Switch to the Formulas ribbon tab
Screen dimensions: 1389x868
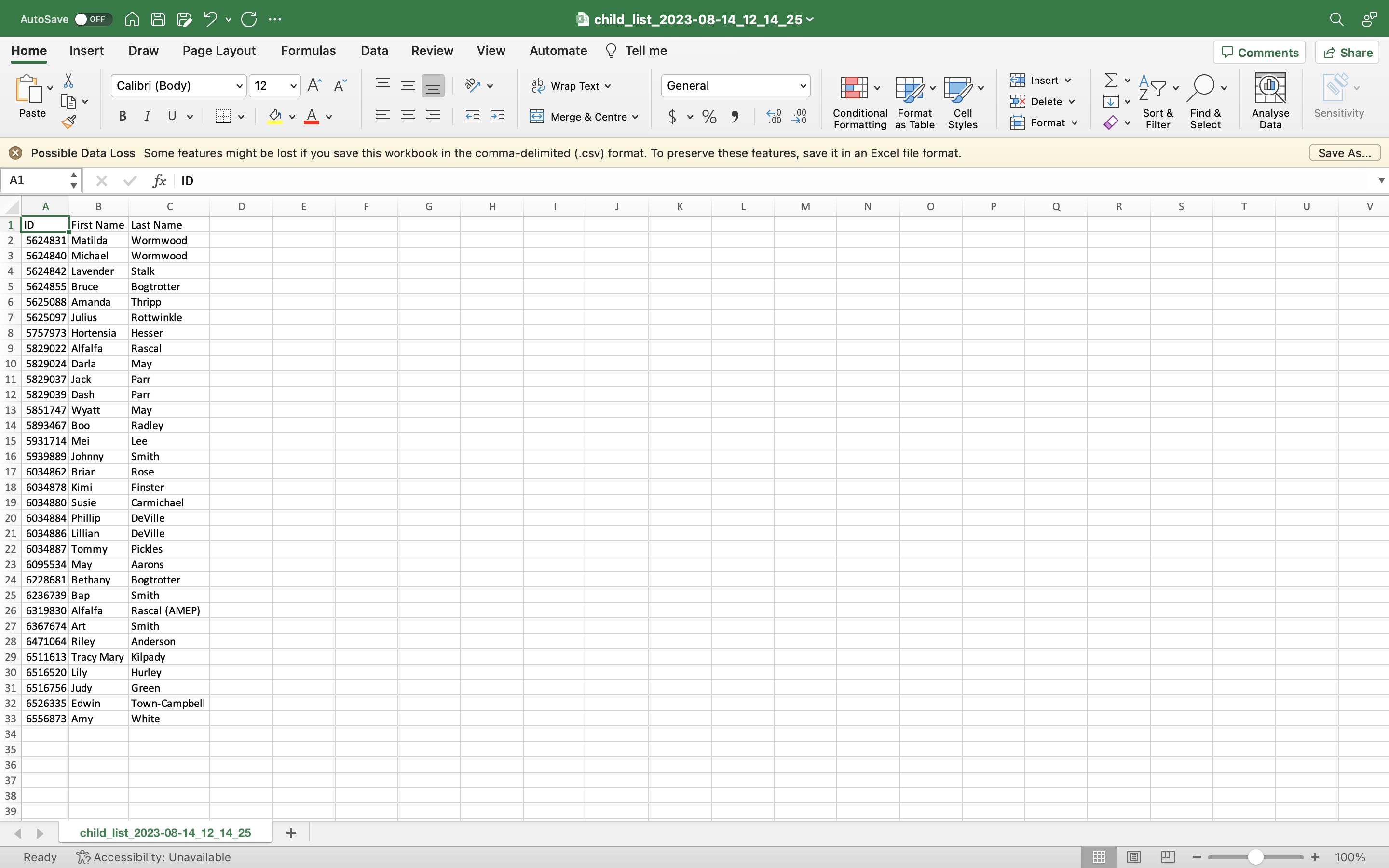308,51
